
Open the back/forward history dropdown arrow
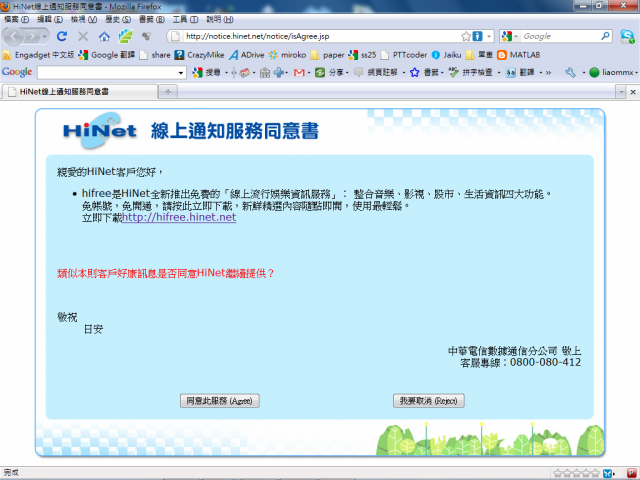click(x=44, y=37)
